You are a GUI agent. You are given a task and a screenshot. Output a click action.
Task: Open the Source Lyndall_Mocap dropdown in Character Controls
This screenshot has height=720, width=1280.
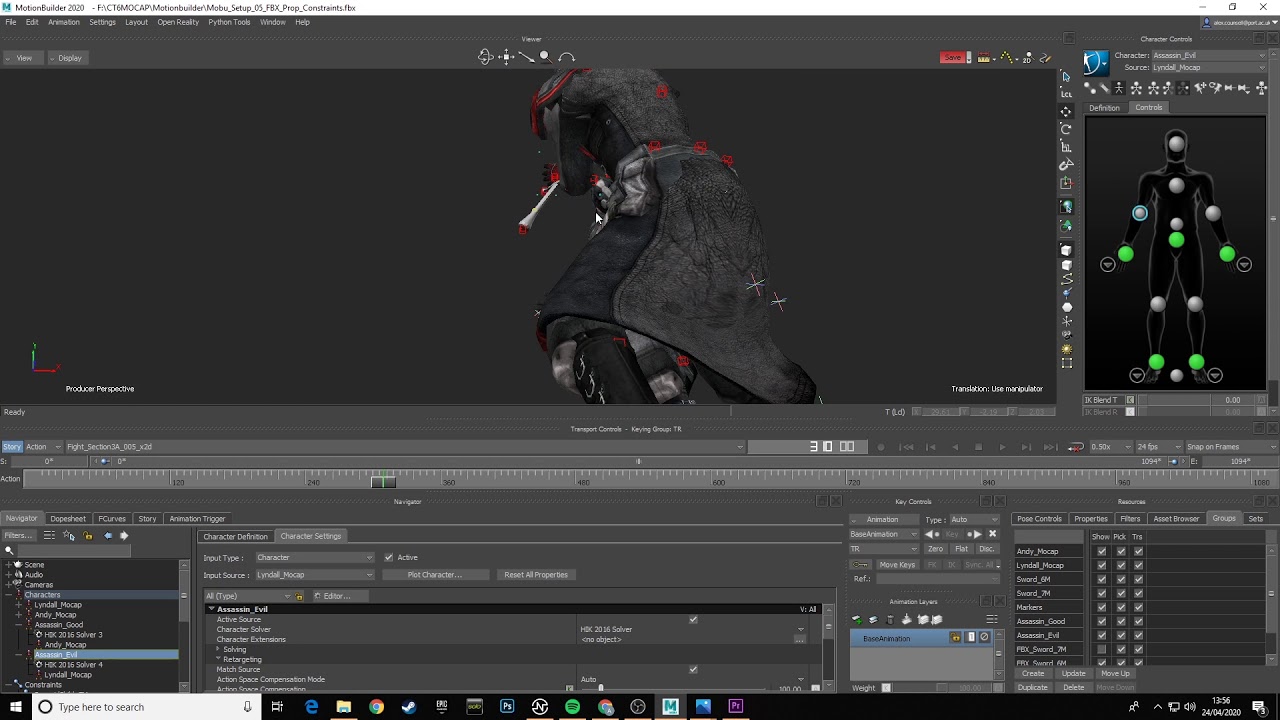coord(1209,67)
